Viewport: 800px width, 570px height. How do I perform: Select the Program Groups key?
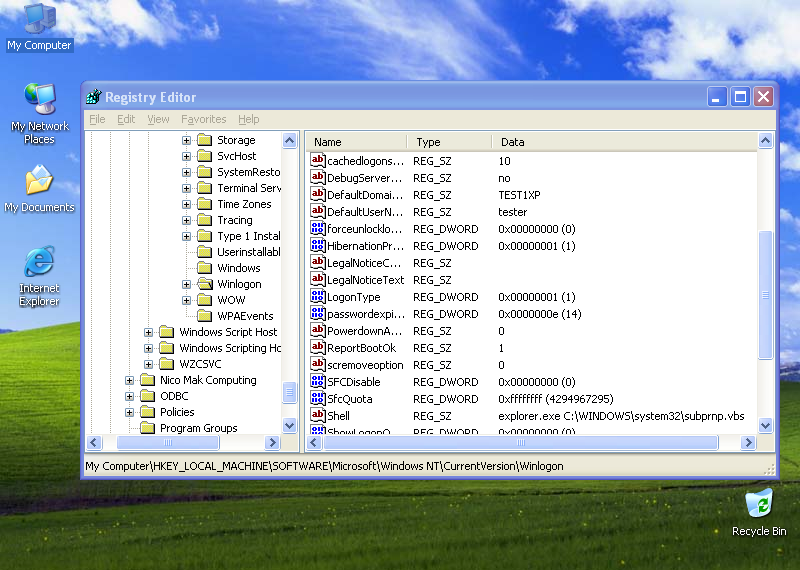pyautogui.click(x=198, y=428)
